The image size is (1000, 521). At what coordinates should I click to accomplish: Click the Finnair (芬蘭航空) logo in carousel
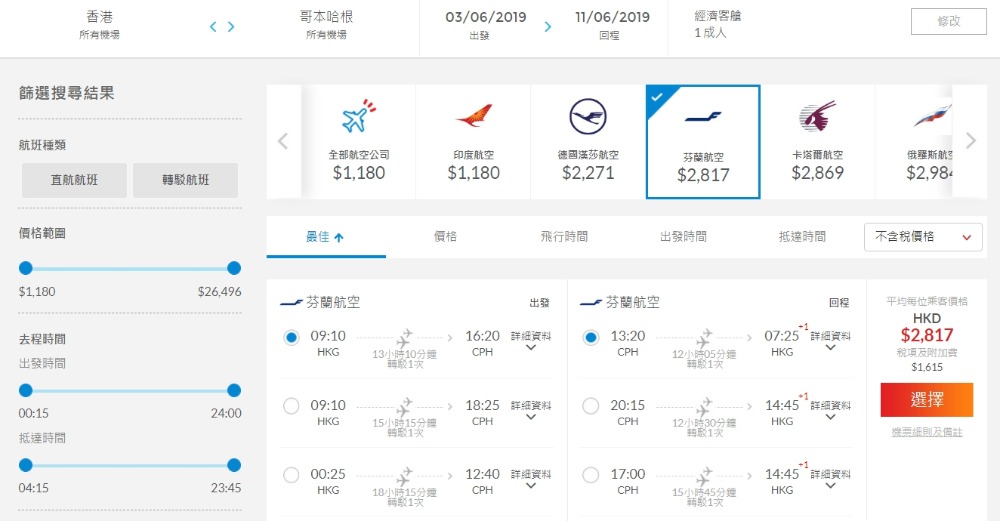[703, 119]
